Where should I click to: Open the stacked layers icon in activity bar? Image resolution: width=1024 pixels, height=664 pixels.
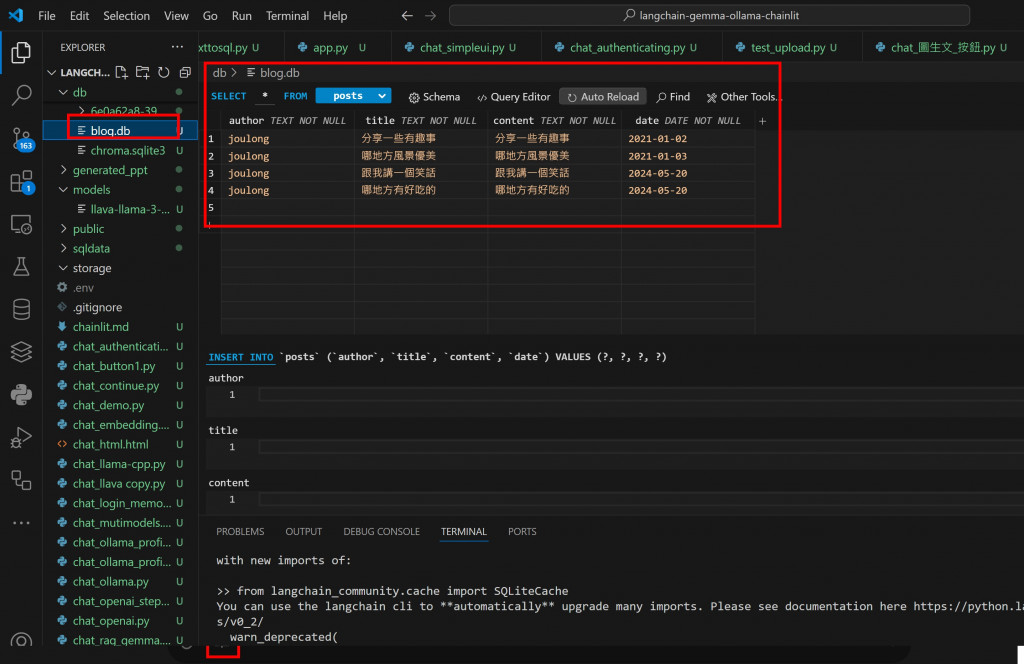pos(21,352)
